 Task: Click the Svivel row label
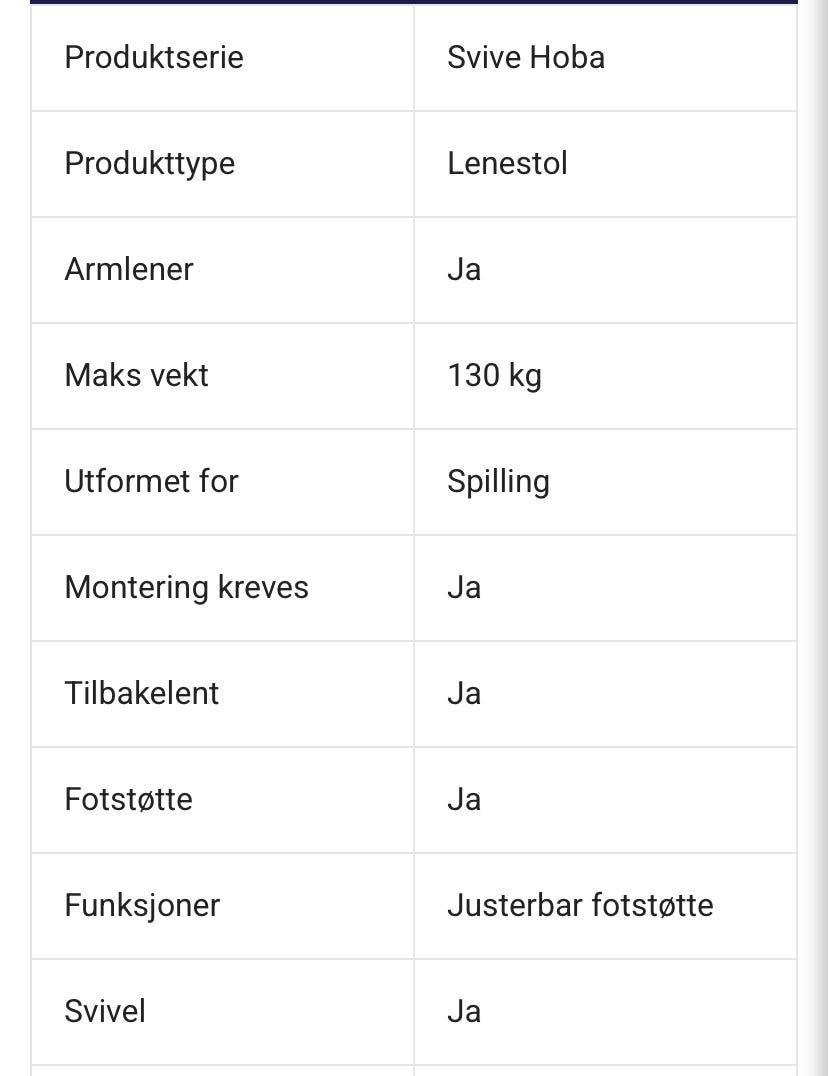point(105,1011)
